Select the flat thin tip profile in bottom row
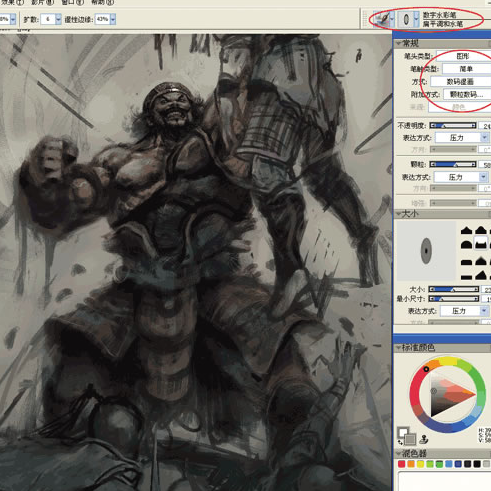Screen dimensions: 491x491 (466, 277)
